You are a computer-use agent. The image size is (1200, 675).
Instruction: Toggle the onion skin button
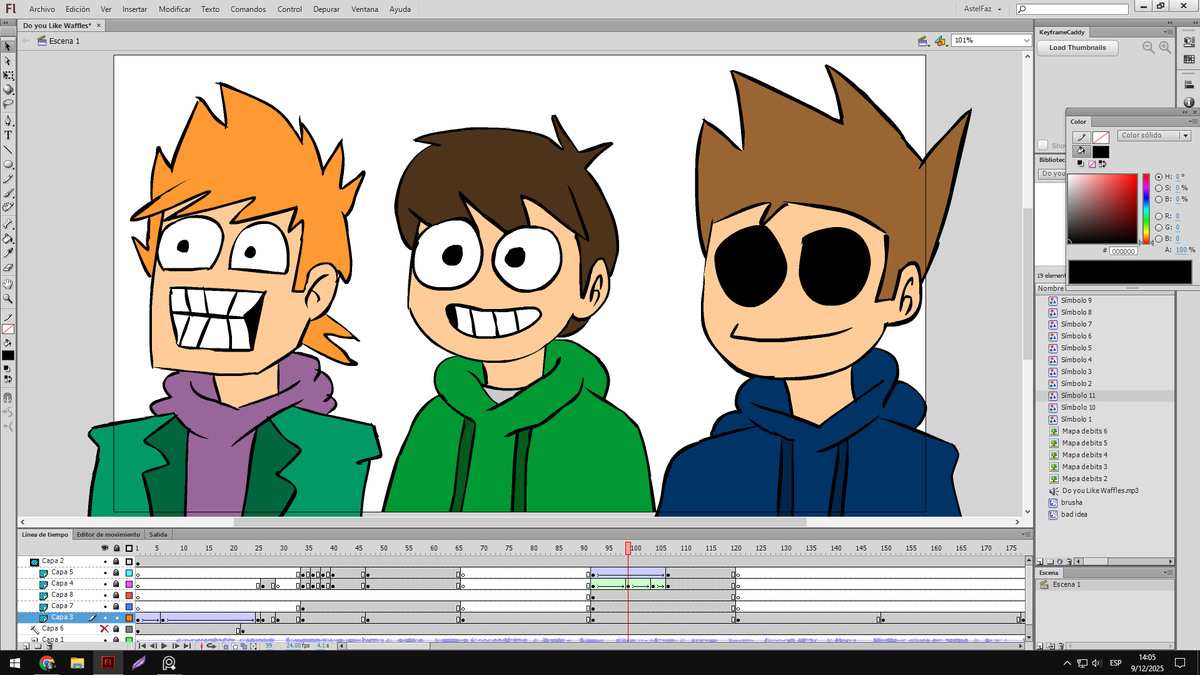[x=225, y=646]
